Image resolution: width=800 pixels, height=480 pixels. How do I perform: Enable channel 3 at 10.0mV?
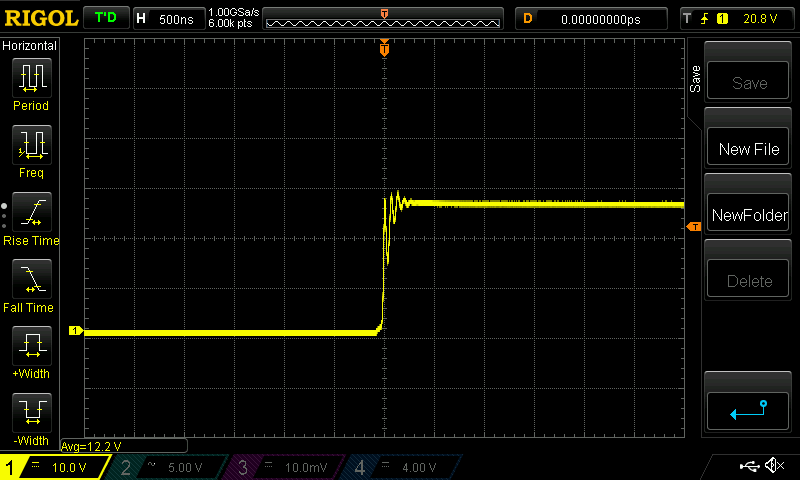click(x=285, y=467)
